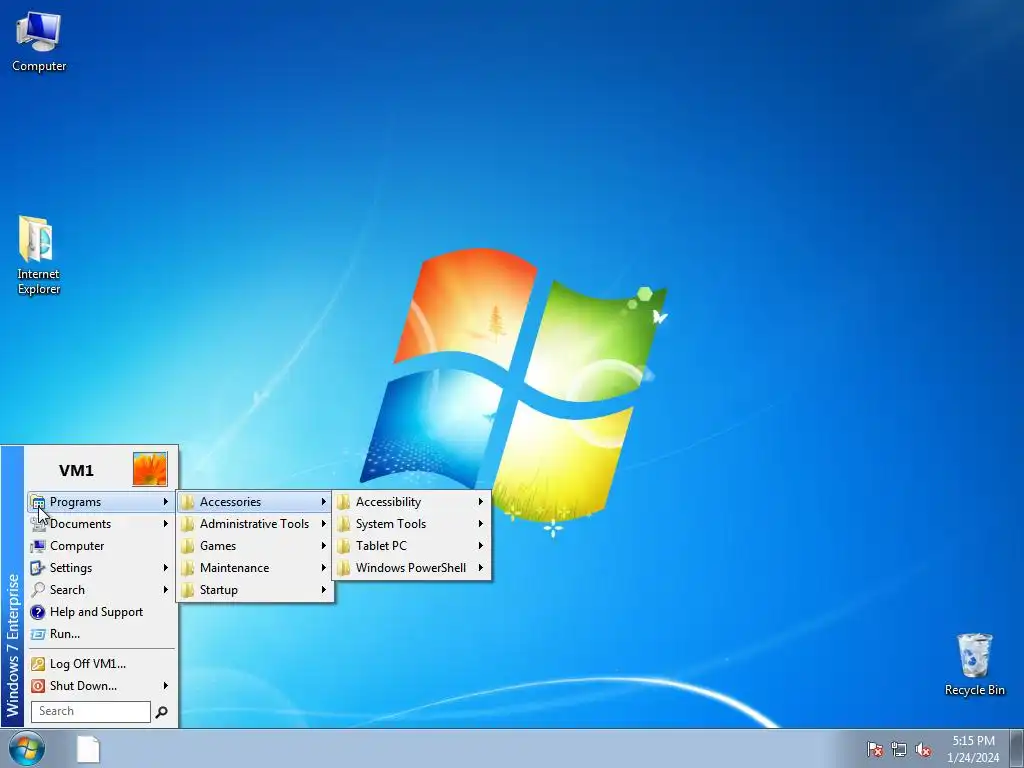The image size is (1024, 768).
Task: Expand the System Tools submenu arrow
Action: (481, 524)
